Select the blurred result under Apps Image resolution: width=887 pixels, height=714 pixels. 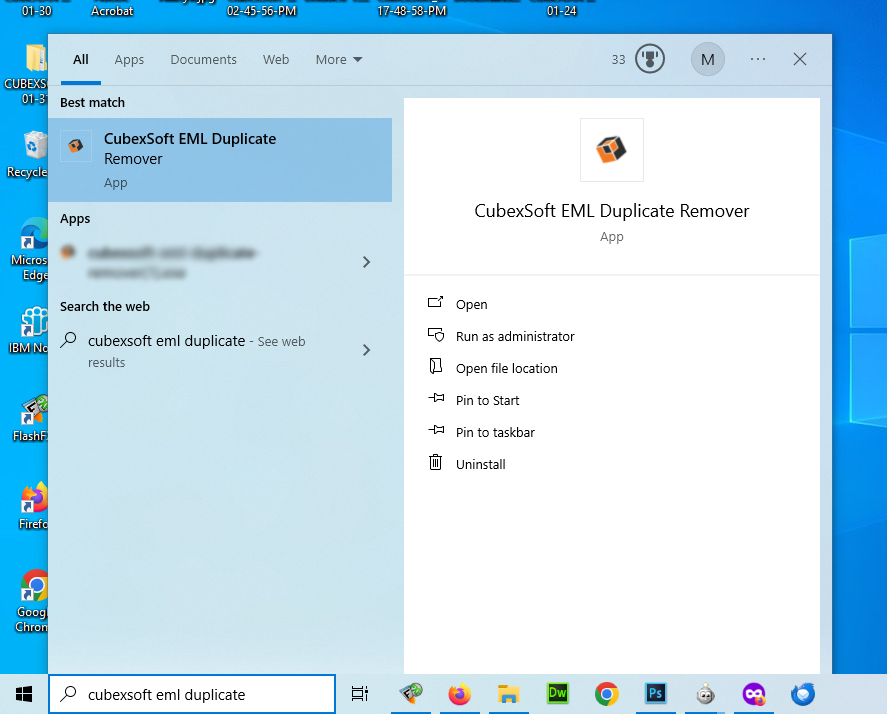coord(220,262)
